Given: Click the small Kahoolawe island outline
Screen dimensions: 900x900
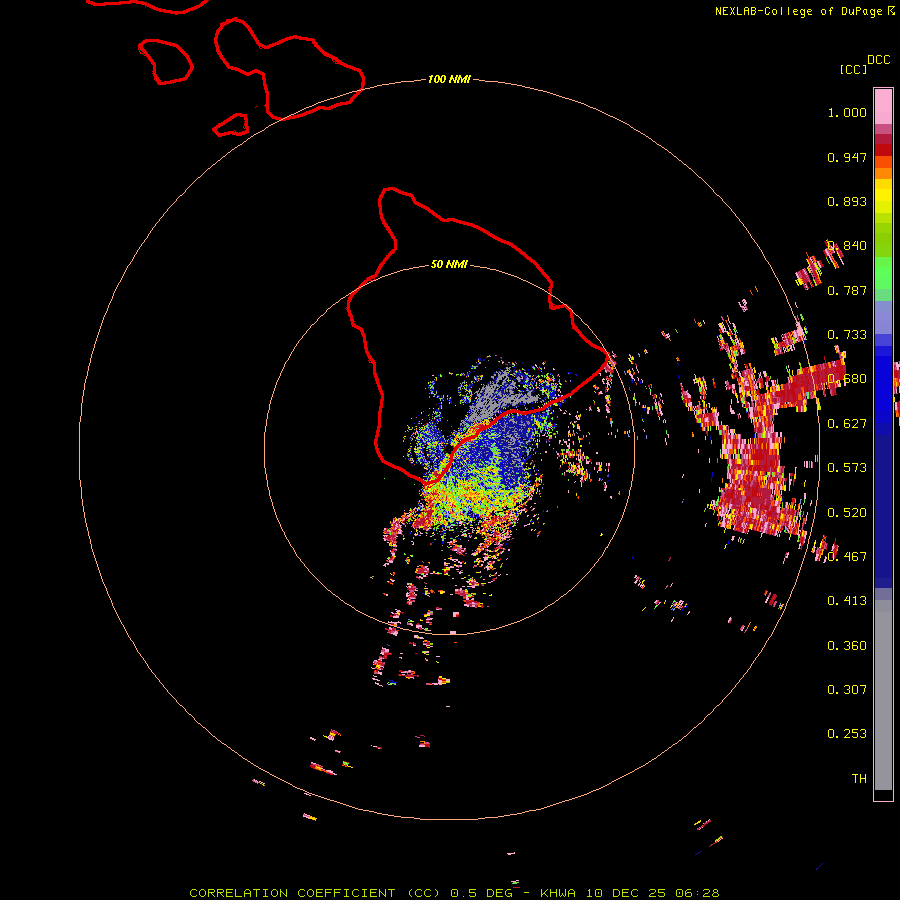Looking at the screenshot, I should coord(231,125).
